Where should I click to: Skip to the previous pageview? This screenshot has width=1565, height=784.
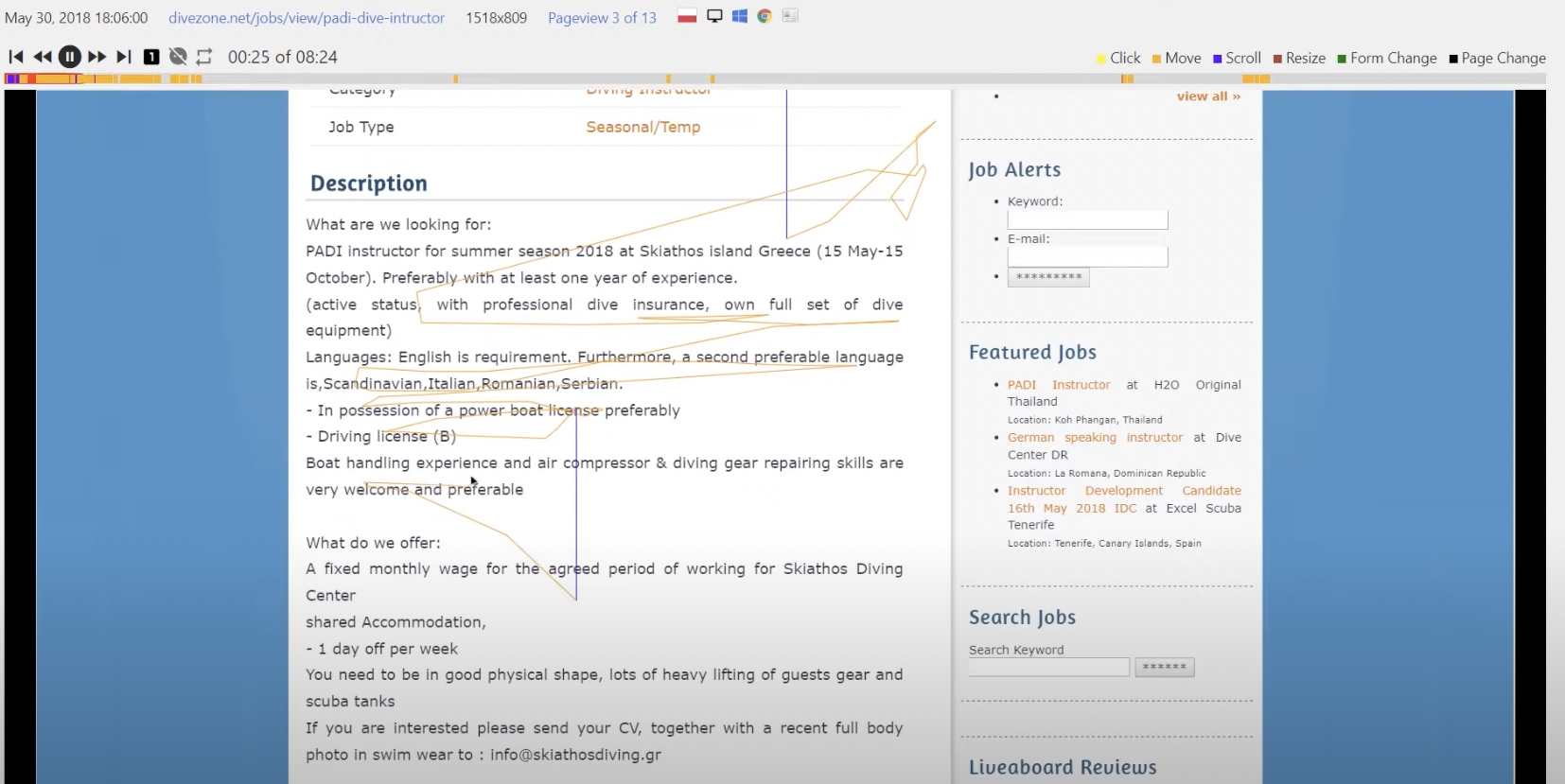(x=15, y=57)
